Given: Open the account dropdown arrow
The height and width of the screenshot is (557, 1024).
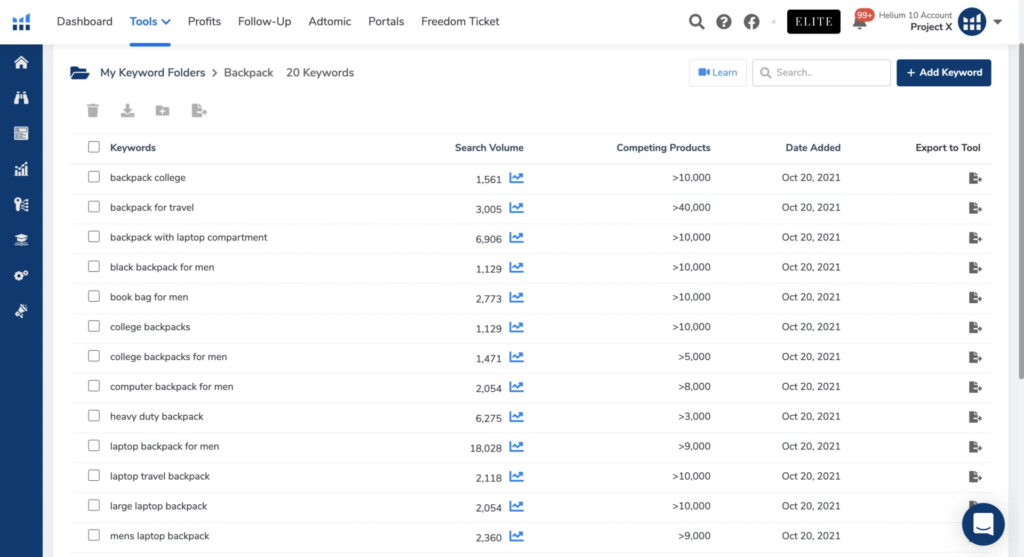Looking at the screenshot, I should point(997,22).
